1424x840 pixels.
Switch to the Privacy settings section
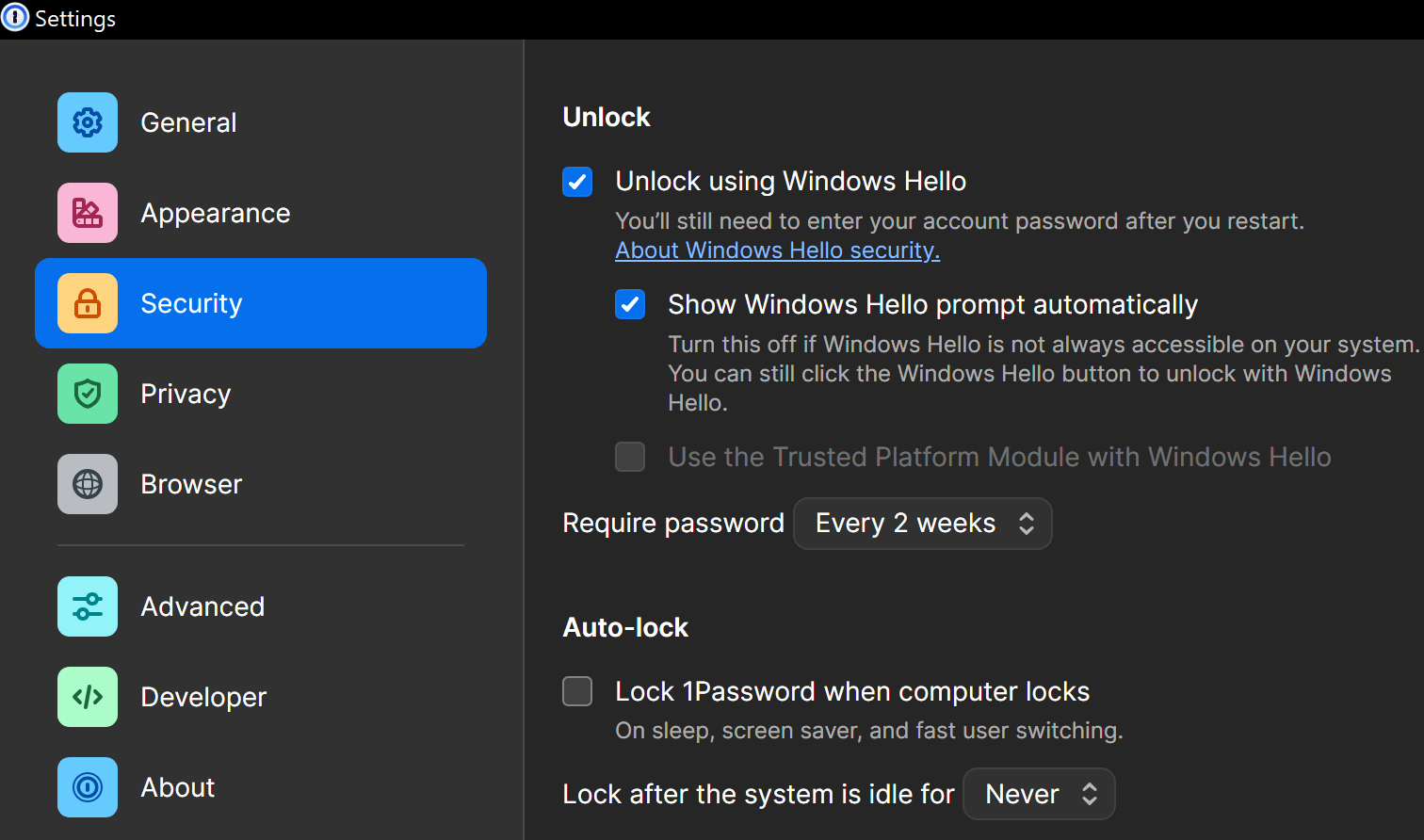pyautogui.click(x=185, y=393)
